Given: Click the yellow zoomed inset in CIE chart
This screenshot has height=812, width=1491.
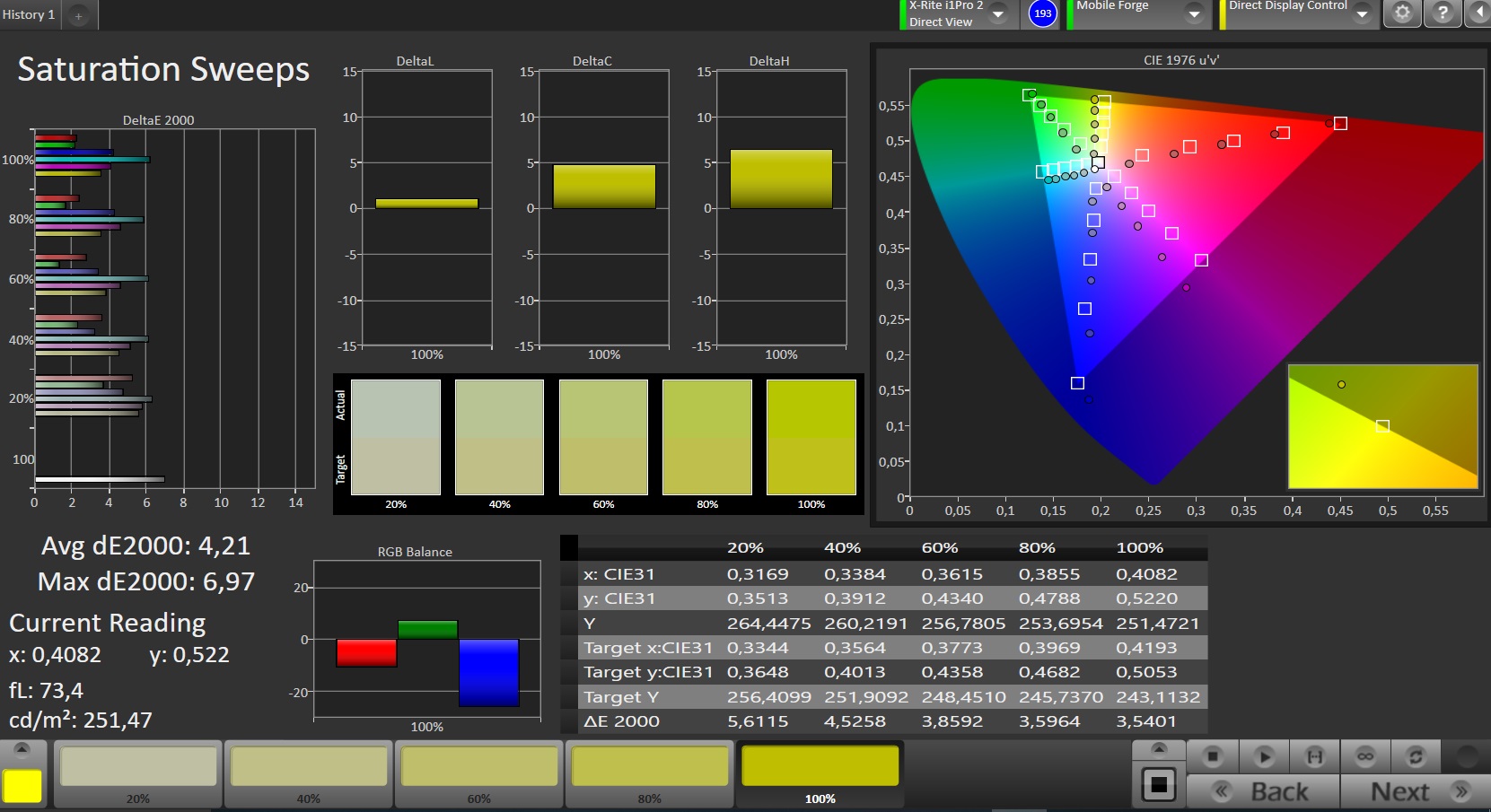Looking at the screenshot, I should click(1382, 426).
